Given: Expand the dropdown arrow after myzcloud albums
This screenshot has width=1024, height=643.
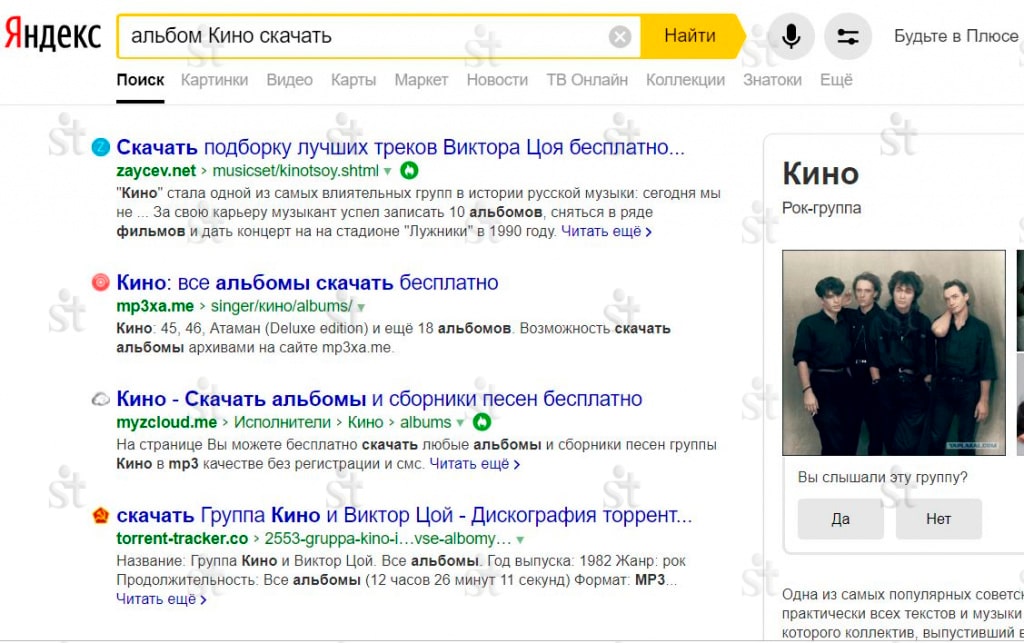Looking at the screenshot, I should click(x=460, y=423).
